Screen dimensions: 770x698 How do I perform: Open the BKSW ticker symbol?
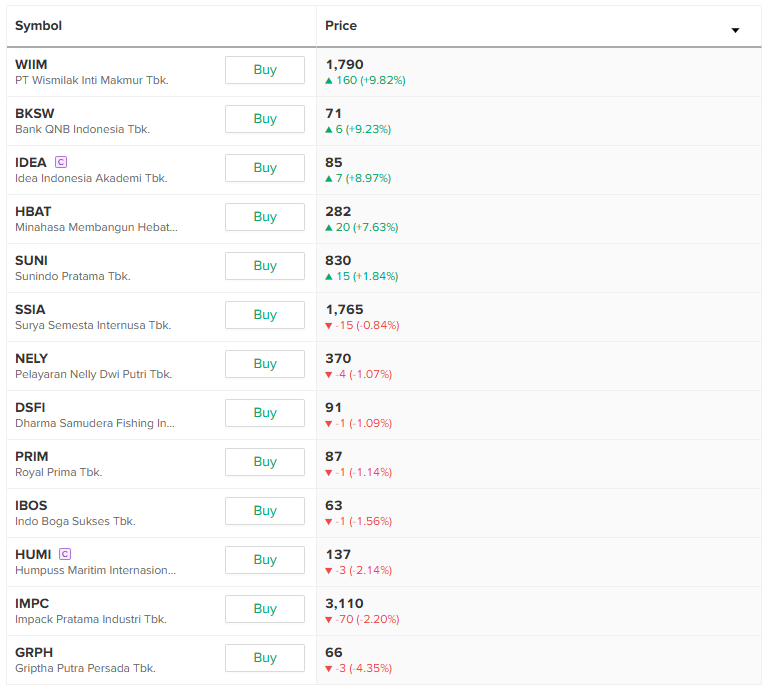(x=35, y=114)
